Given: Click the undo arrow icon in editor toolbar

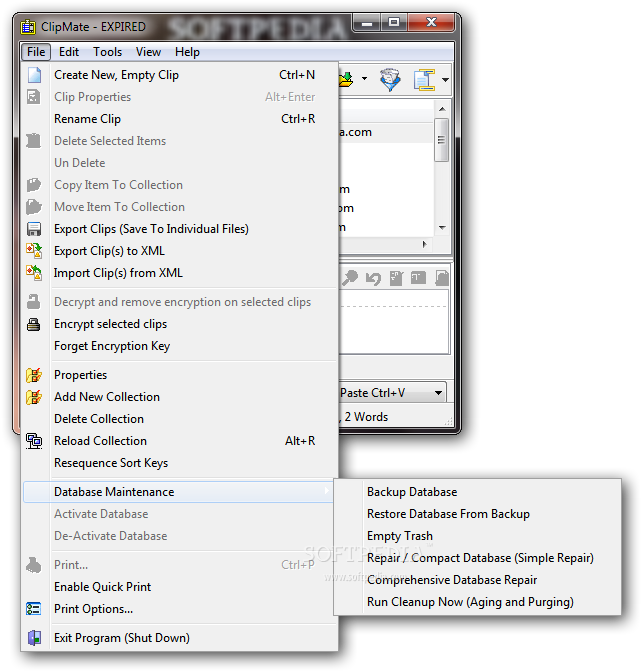Looking at the screenshot, I should [x=373, y=279].
